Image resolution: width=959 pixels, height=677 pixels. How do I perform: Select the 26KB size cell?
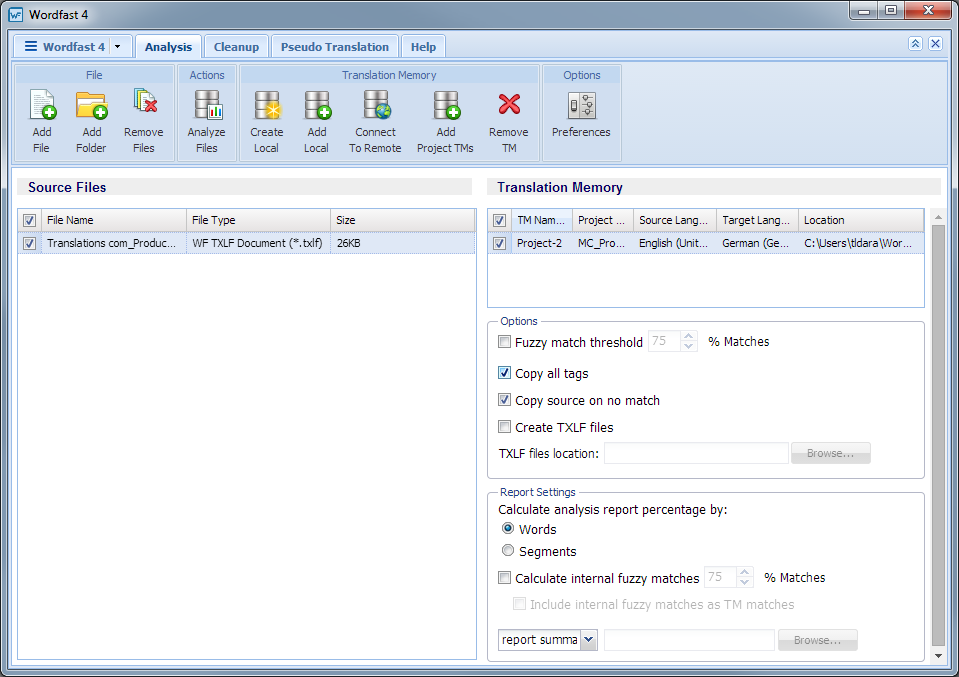tap(402, 243)
